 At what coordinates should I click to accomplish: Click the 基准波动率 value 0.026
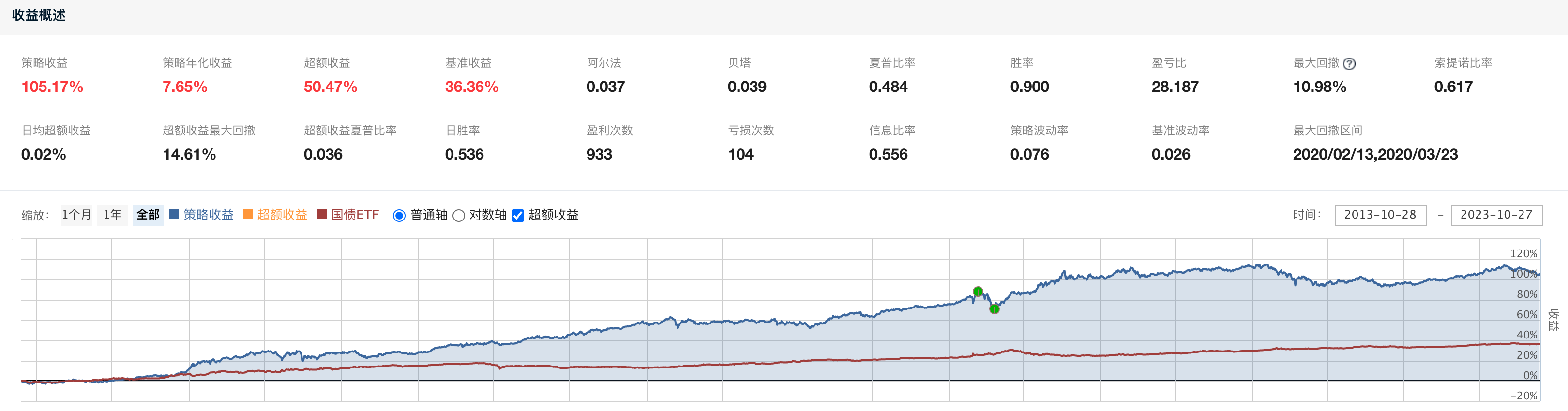1171,154
